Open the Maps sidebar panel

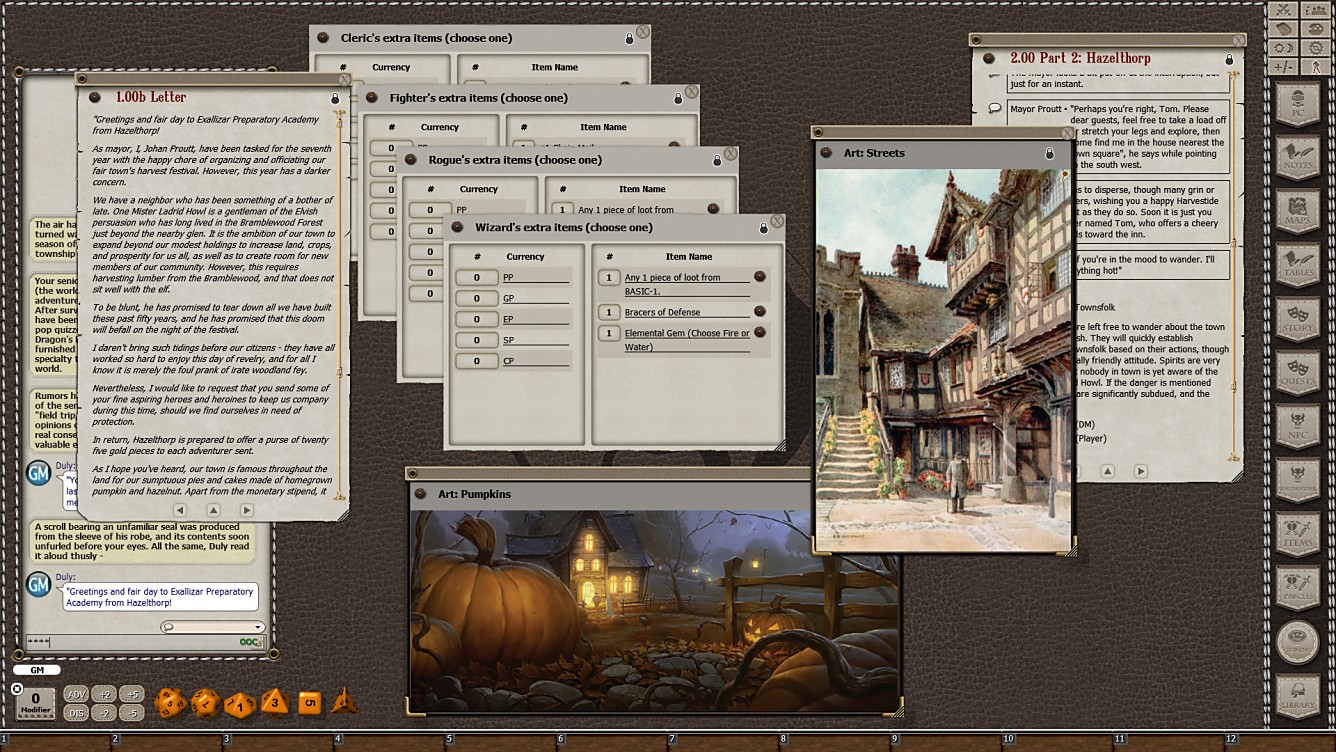coord(1298,213)
